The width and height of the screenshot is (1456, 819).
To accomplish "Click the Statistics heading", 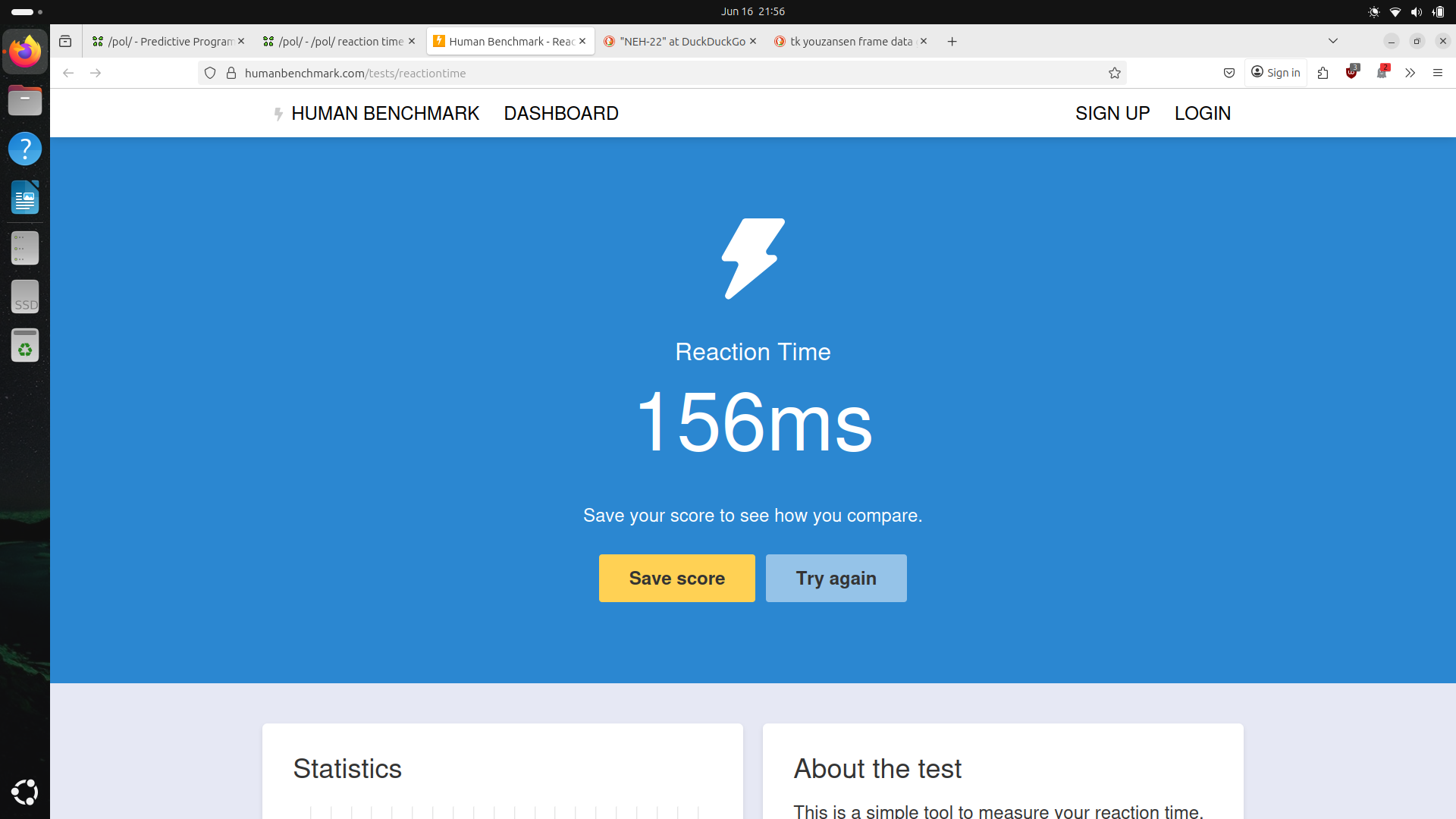I will coord(347,768).
